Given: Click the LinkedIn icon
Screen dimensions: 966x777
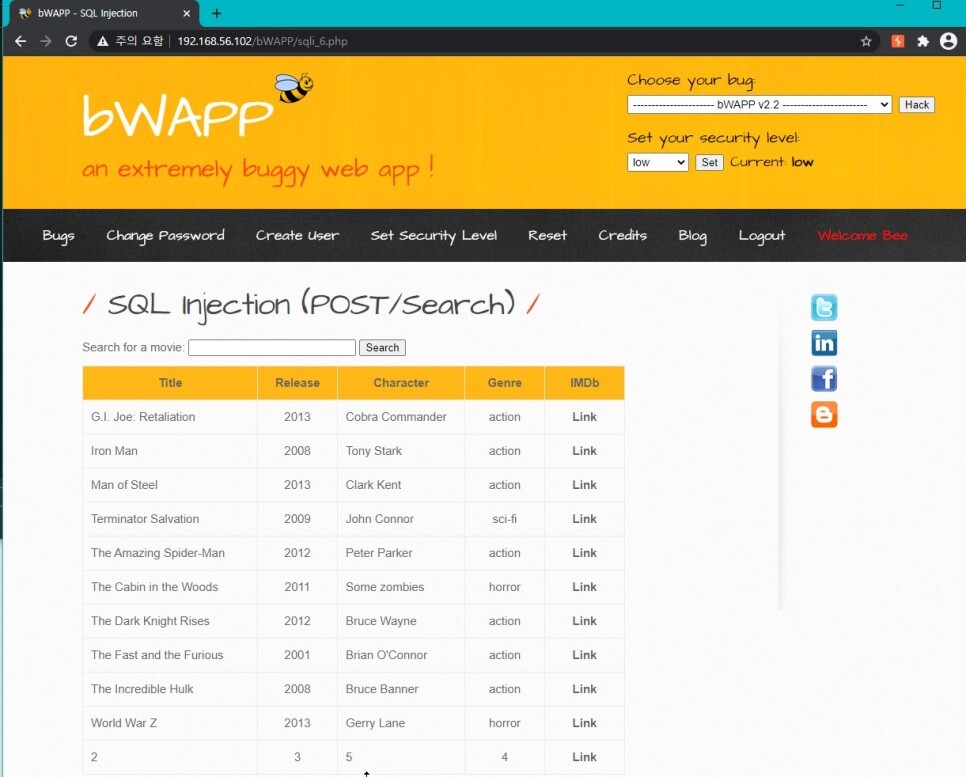Looking at the screenshot, I should click(x=824, y=343).
